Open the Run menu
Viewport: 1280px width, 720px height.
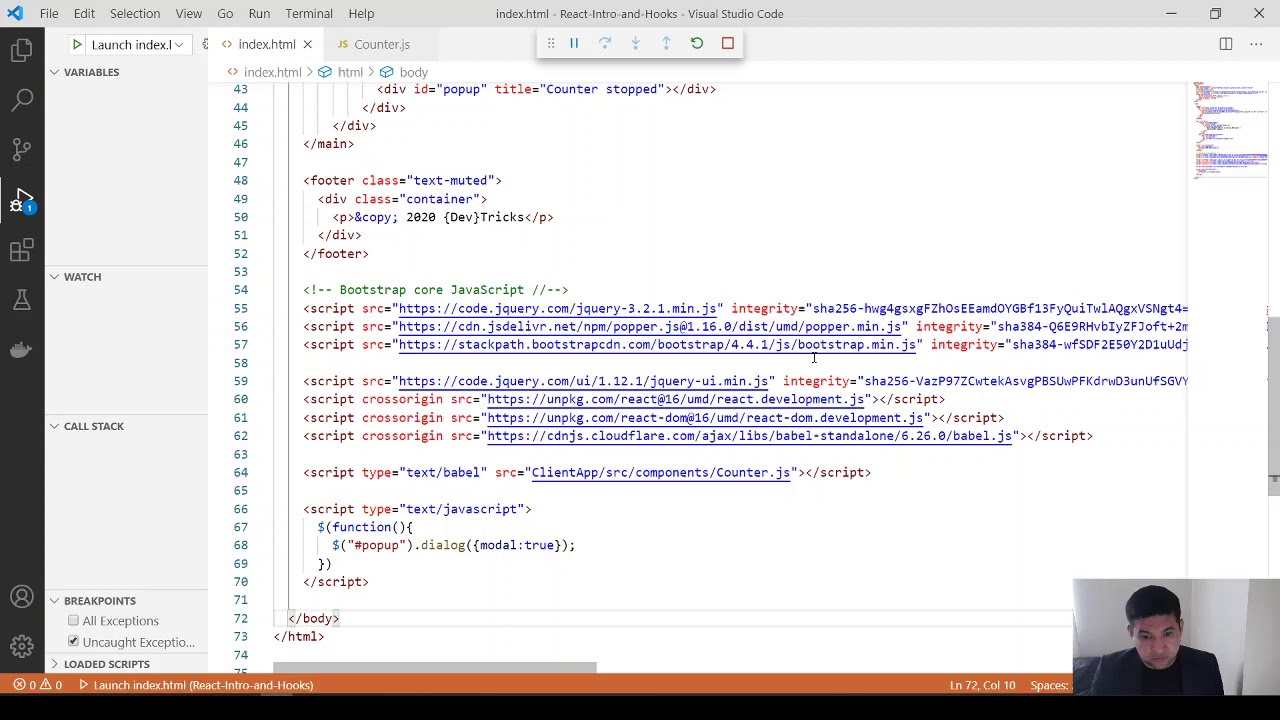[x=259, y=14]
